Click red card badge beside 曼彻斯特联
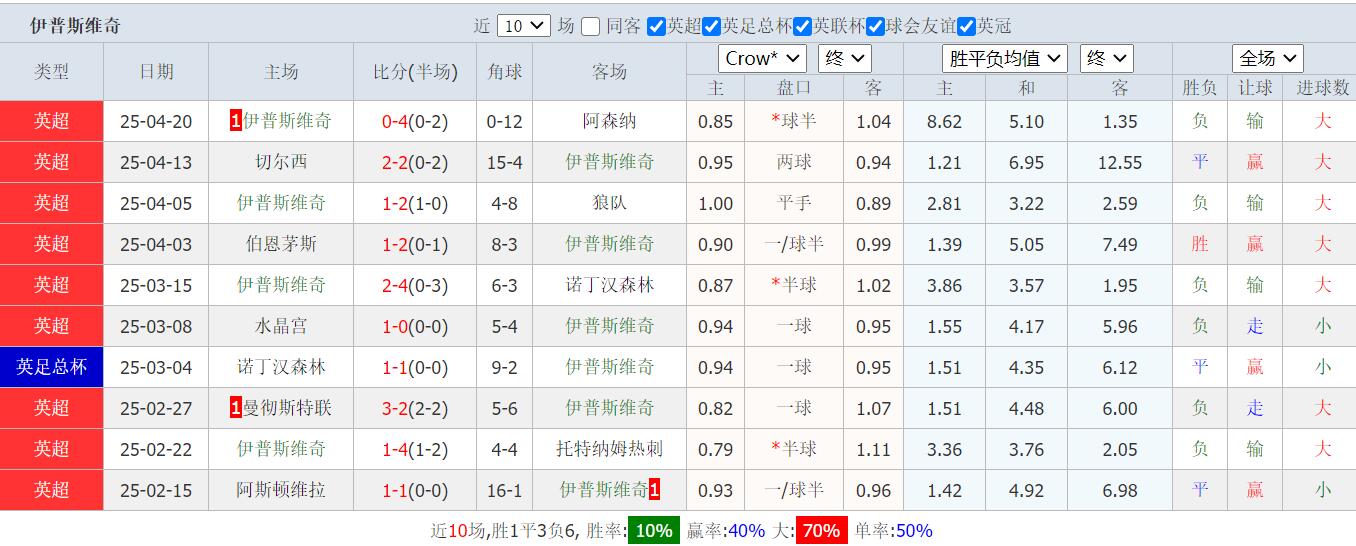 point(236,408)
